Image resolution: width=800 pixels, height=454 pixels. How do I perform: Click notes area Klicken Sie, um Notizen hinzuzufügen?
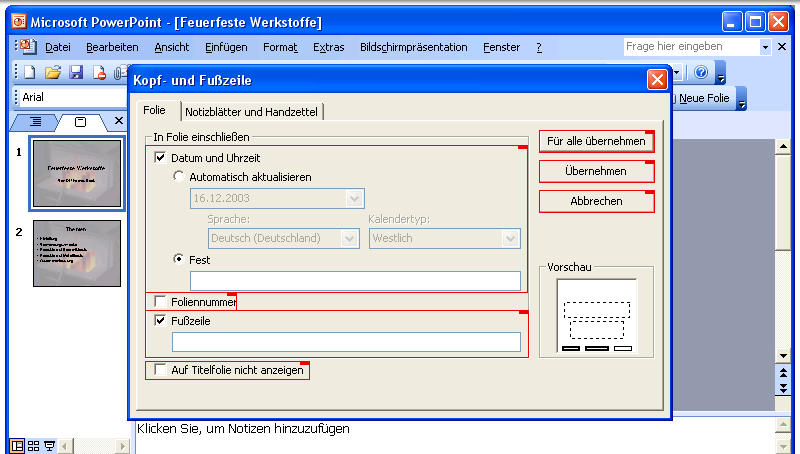[243, 428]
